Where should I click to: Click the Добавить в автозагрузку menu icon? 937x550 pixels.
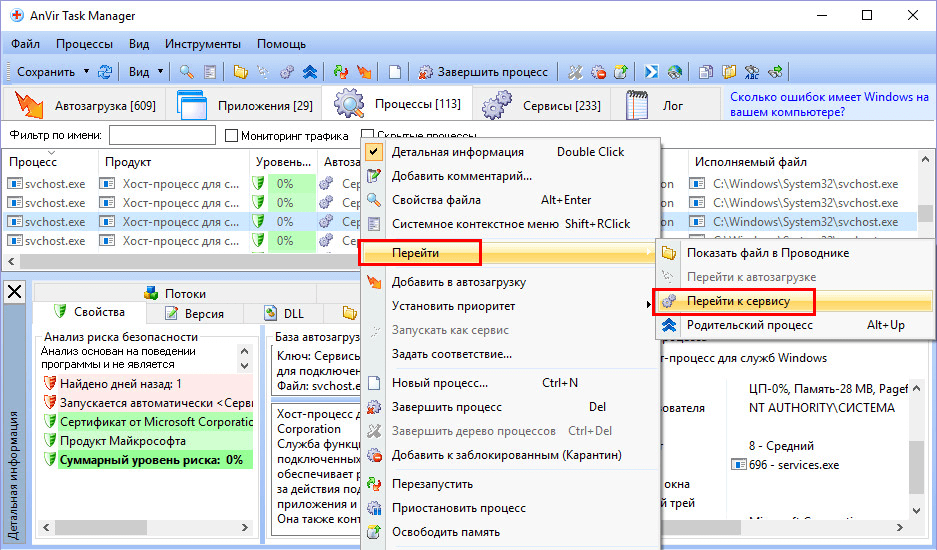click(374, 282)
